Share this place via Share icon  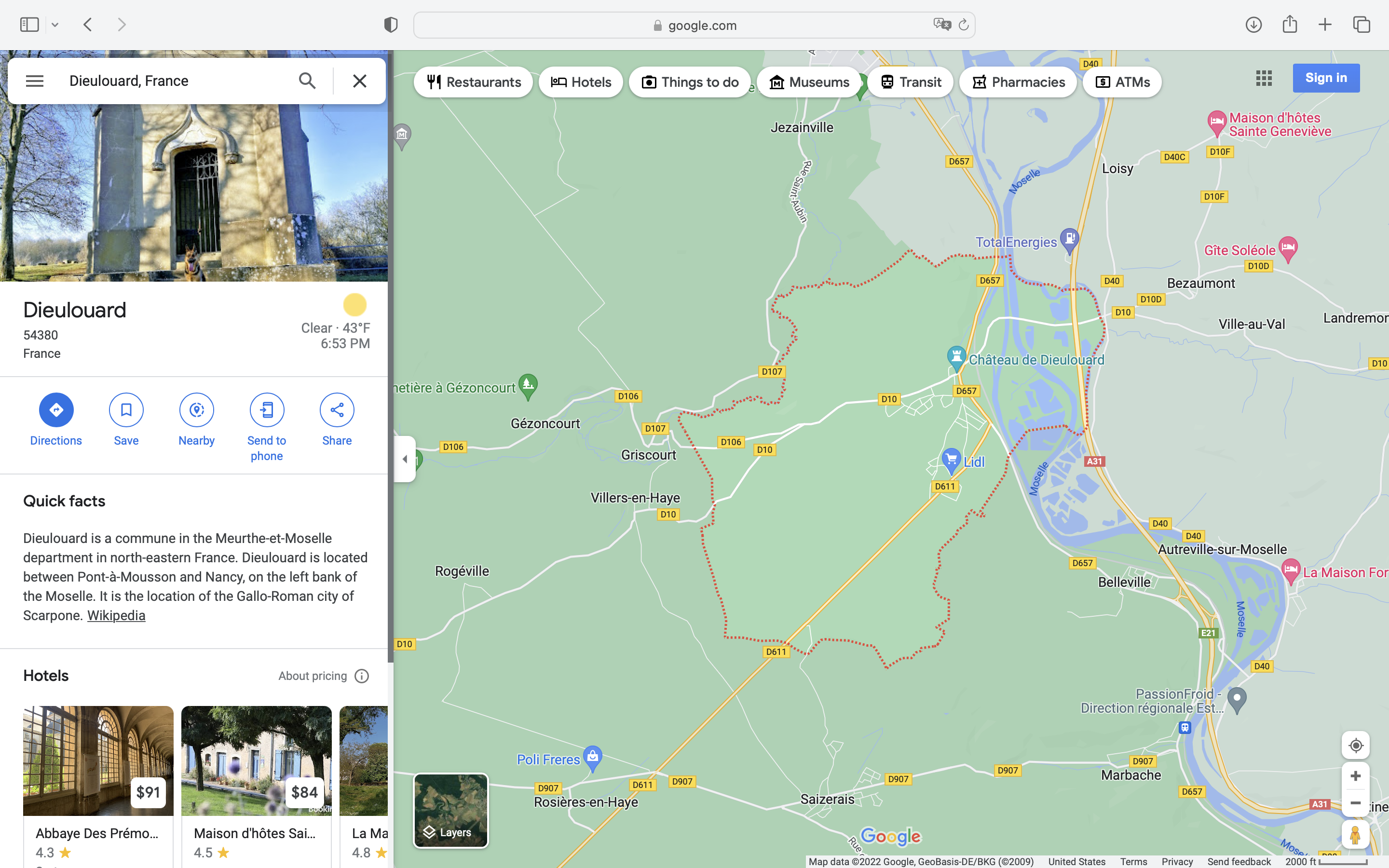point(337,410)
